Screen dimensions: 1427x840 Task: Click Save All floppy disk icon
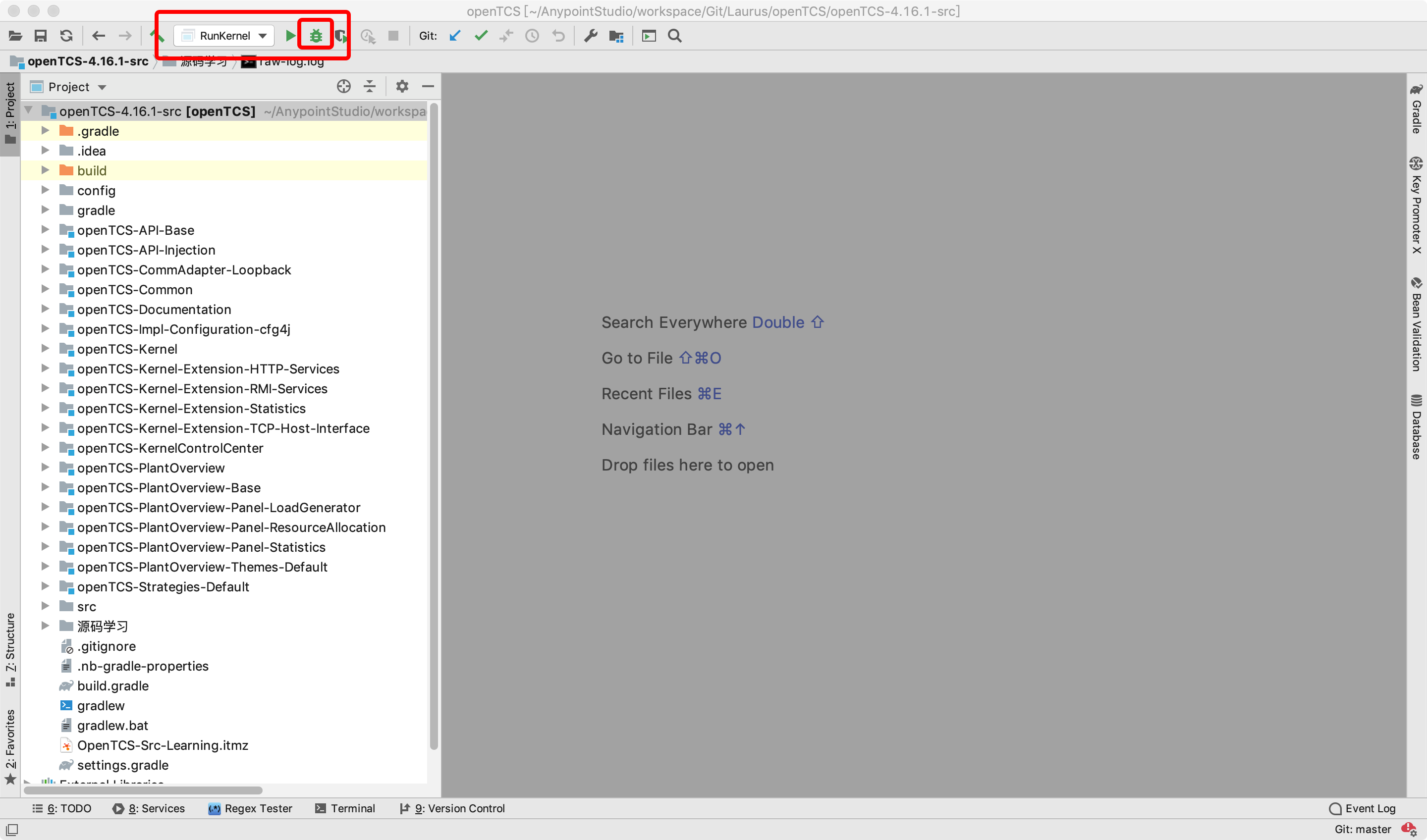40,36
